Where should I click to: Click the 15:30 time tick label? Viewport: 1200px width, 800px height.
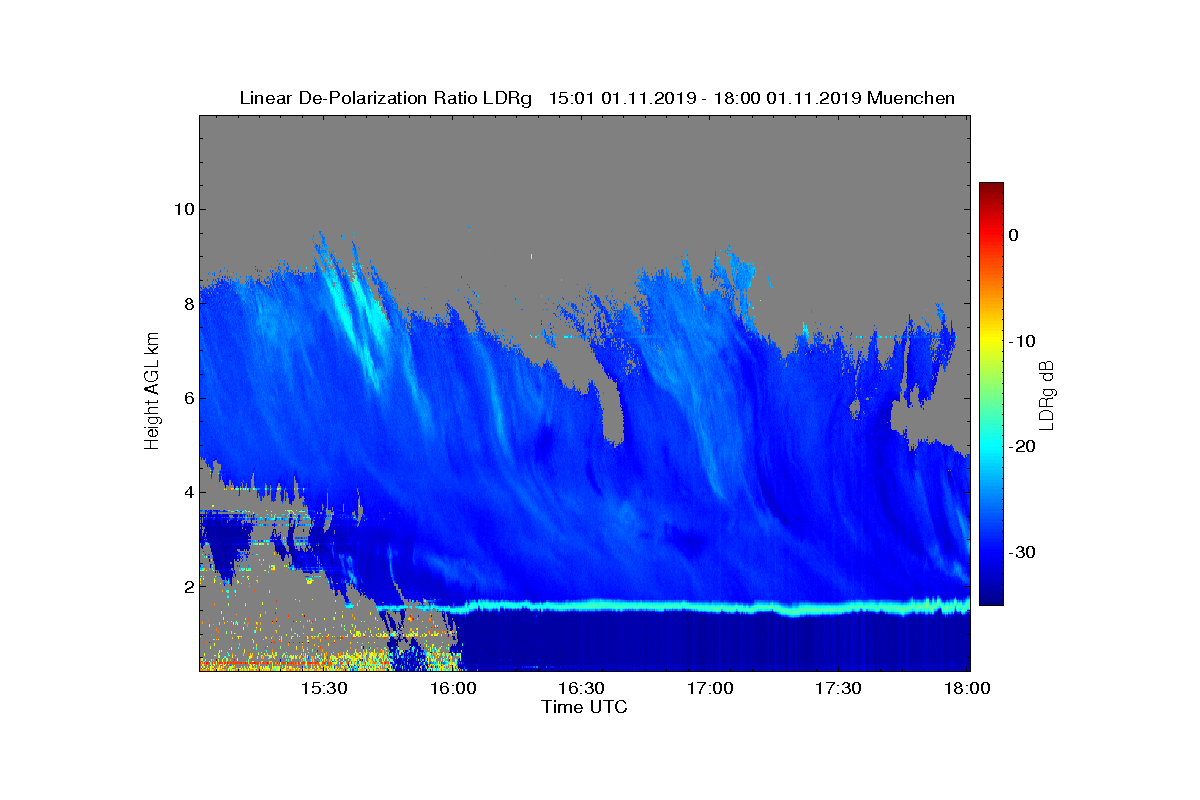325,688
